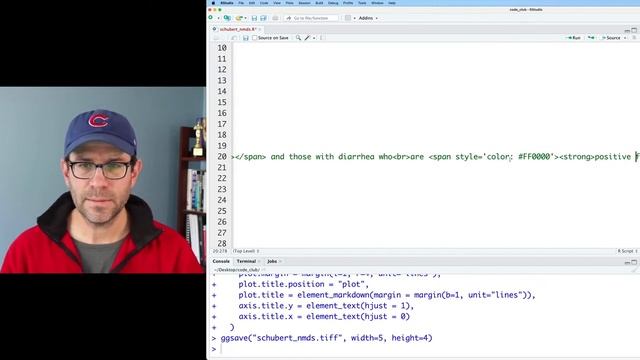640x360 pixels.
Task: Open the Help menu
Action: pyautogui.click(x=392, y=3)
